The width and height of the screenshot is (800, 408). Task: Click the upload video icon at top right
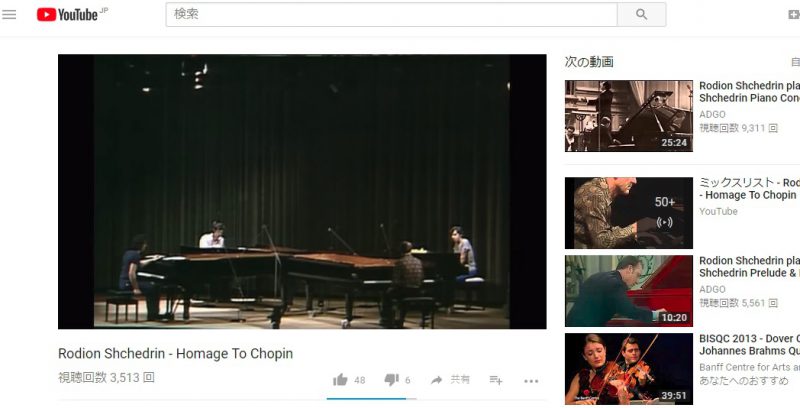pyautogui.click(x=794, y=14)
